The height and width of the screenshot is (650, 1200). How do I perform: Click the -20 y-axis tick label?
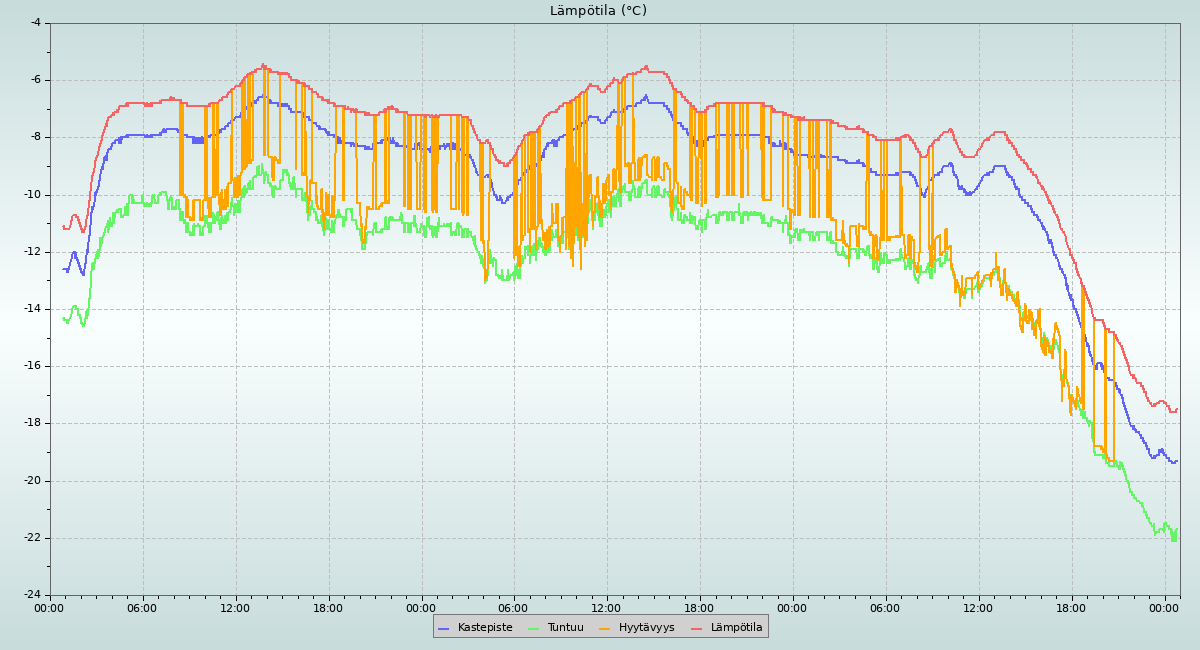tap(32, 480)
